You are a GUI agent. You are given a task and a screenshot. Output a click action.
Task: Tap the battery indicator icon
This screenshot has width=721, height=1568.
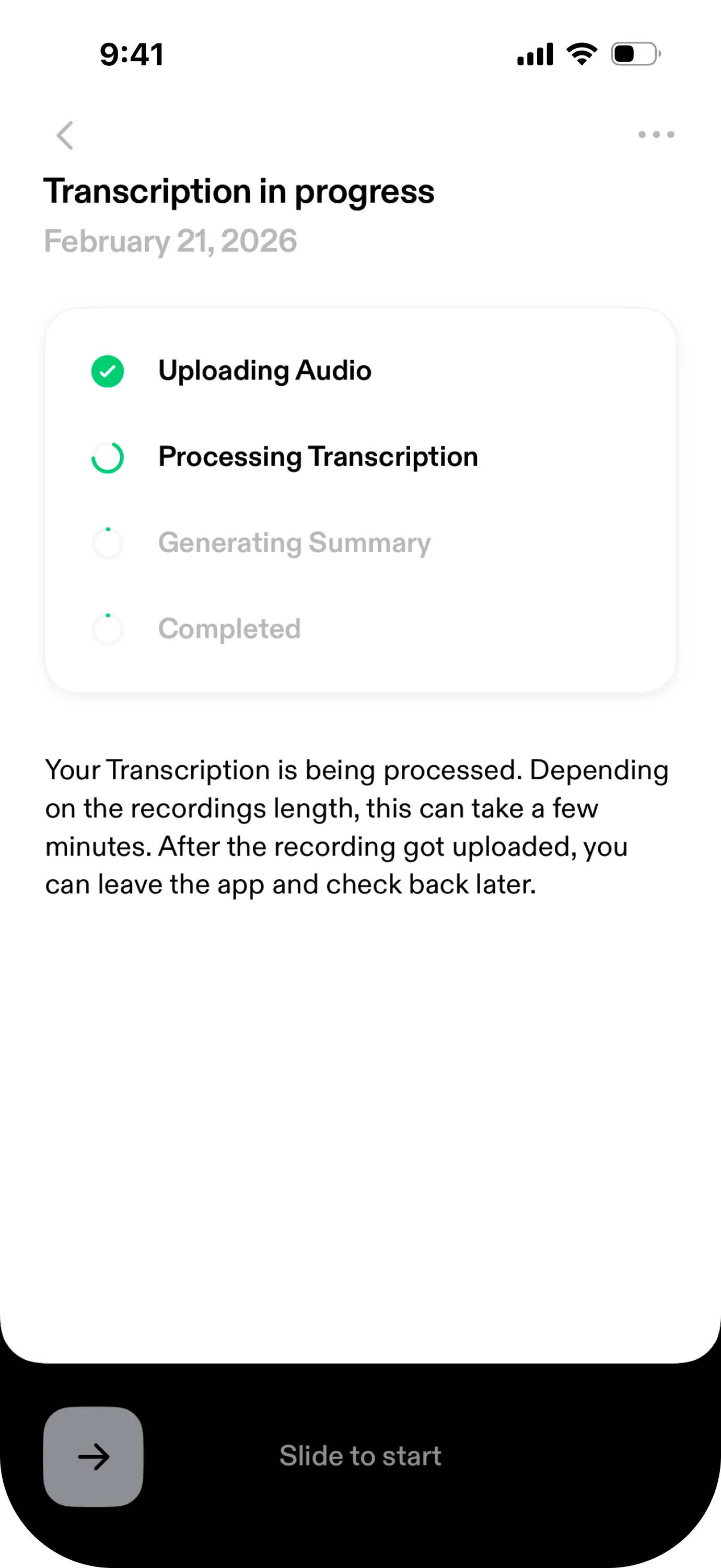coord(635,54)
